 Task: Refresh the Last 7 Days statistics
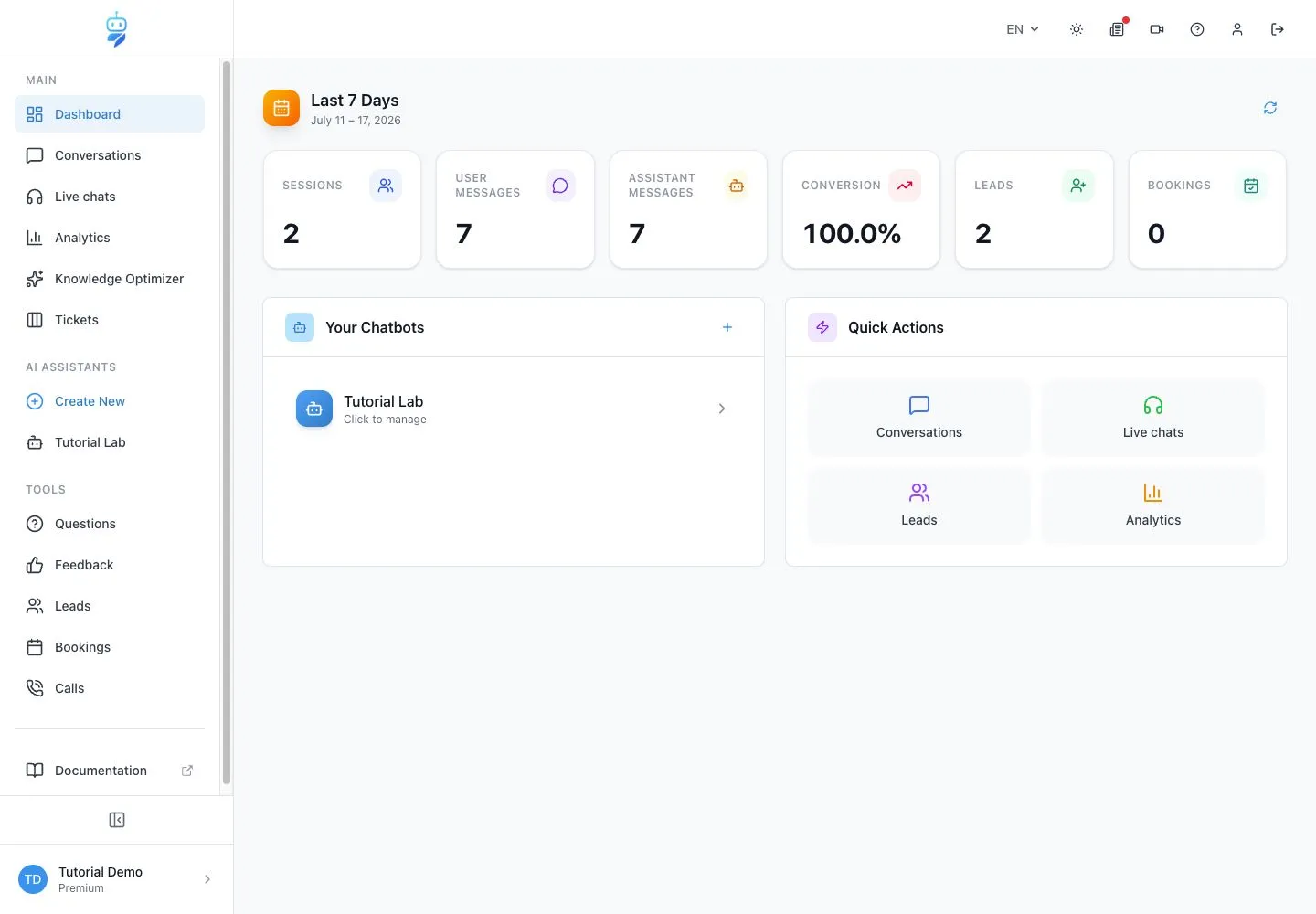pos(1270,108)
